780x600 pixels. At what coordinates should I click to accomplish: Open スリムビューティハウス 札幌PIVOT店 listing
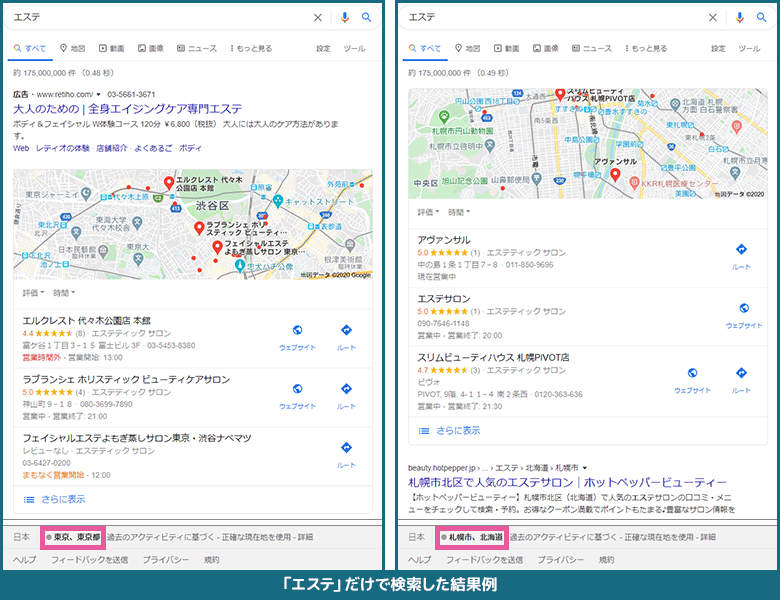pos(493,357)
